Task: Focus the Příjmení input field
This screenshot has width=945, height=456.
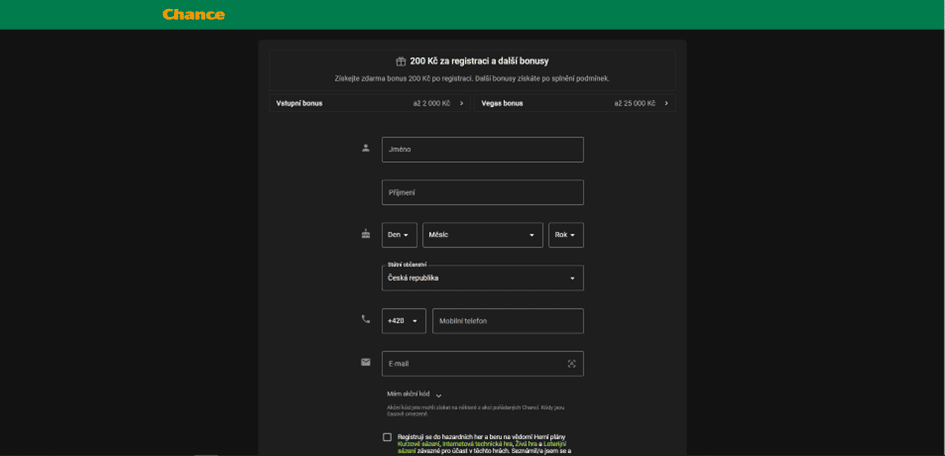Action: click(x=483, y=192)
